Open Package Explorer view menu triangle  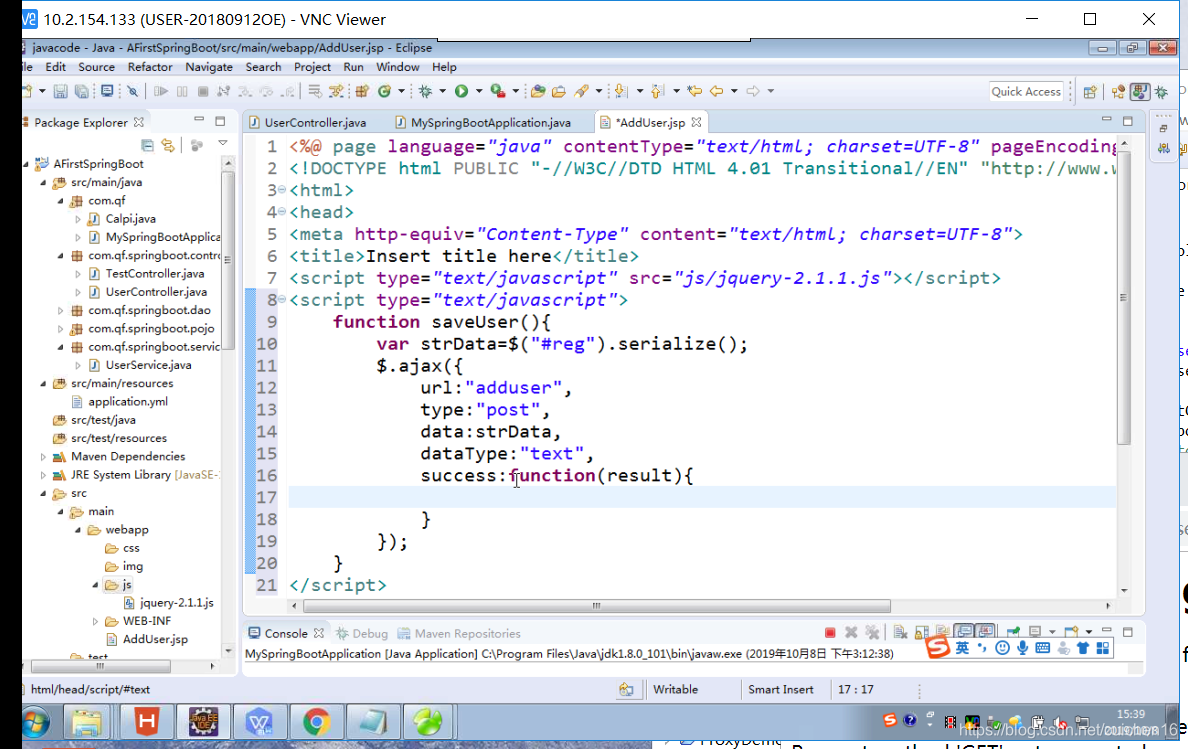(223, 143)
